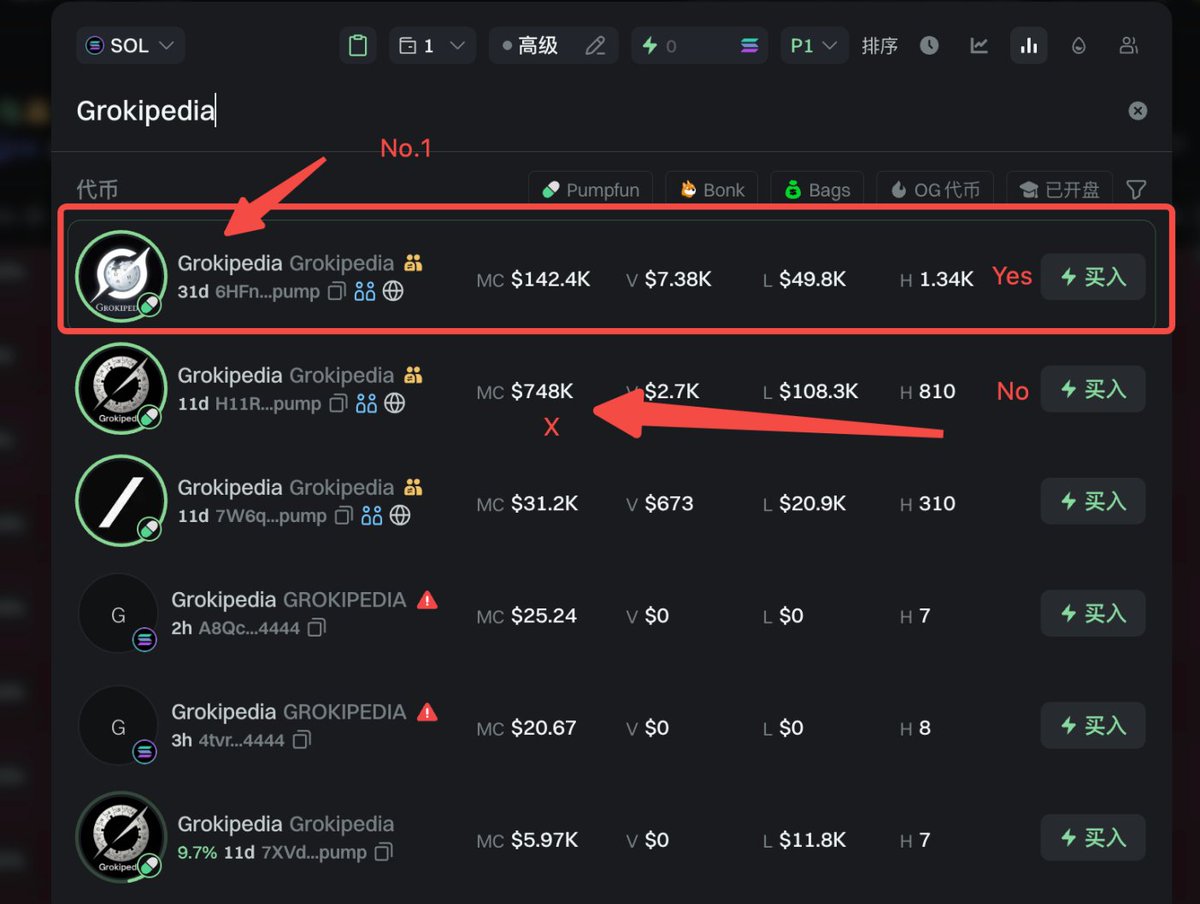This screenshot has height=904, width=1200.
Task: Click the community icon of H11R...pump token
Action: pos(366,404)
